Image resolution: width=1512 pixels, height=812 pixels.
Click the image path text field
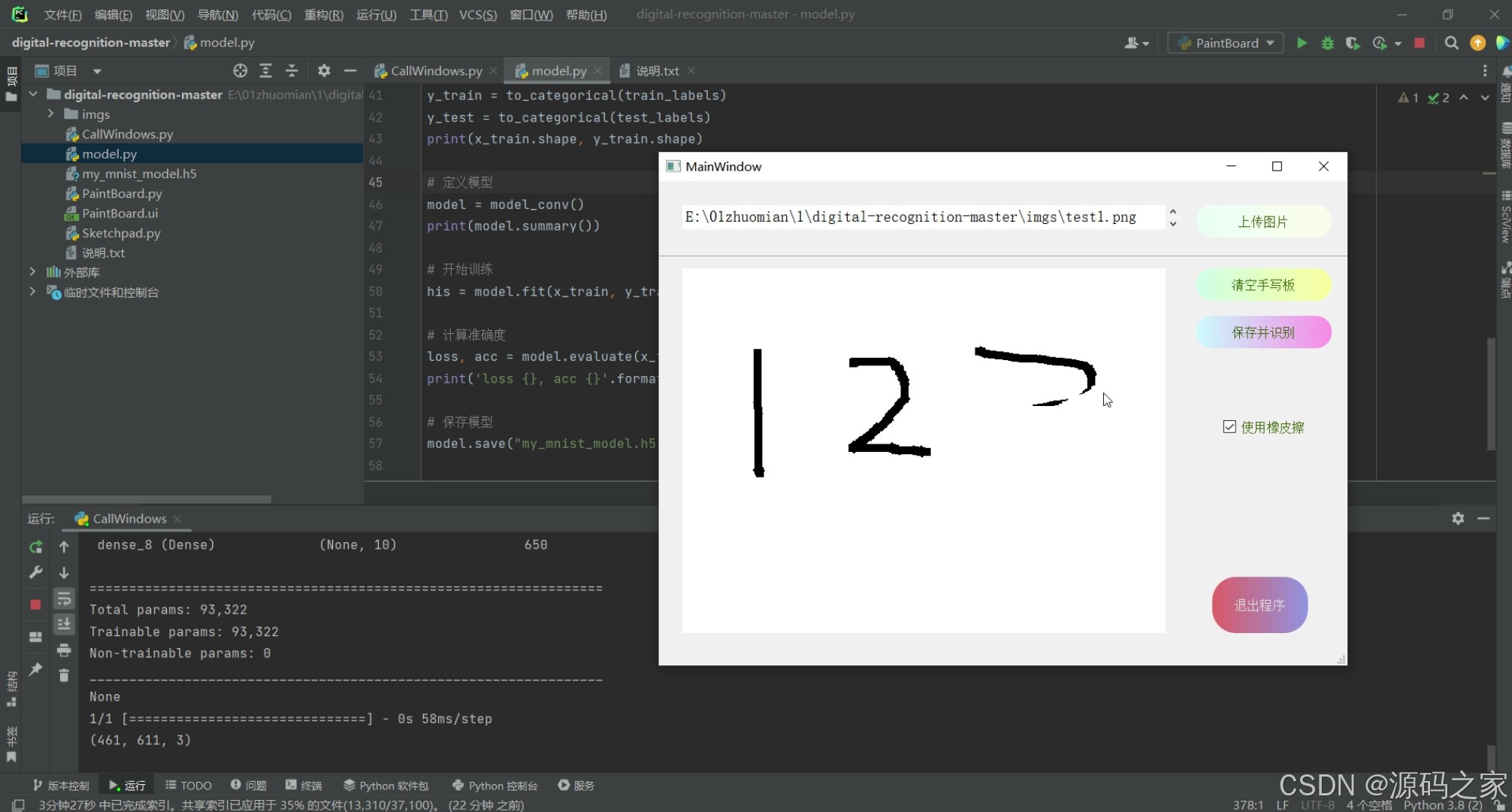click(921, 217)
